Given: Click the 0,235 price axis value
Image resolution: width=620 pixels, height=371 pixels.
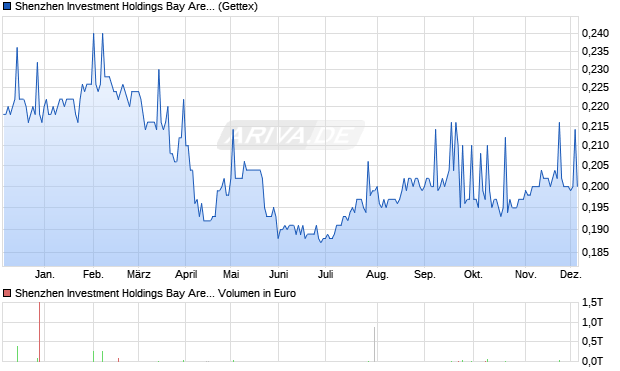Looking at the screenshot, I should [595, 51].
